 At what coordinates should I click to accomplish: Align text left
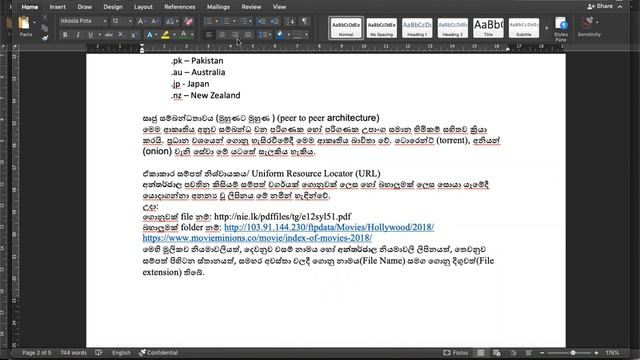click(x=209, y=35)
